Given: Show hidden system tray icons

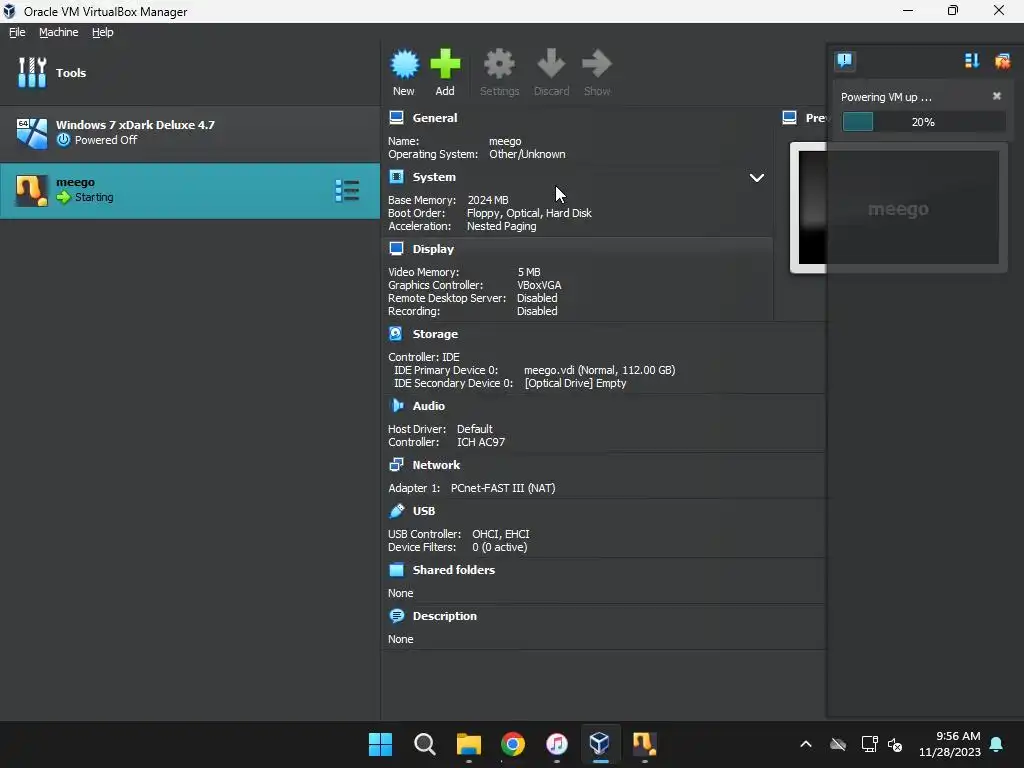Looking at the screenshot, I should 806,744.
